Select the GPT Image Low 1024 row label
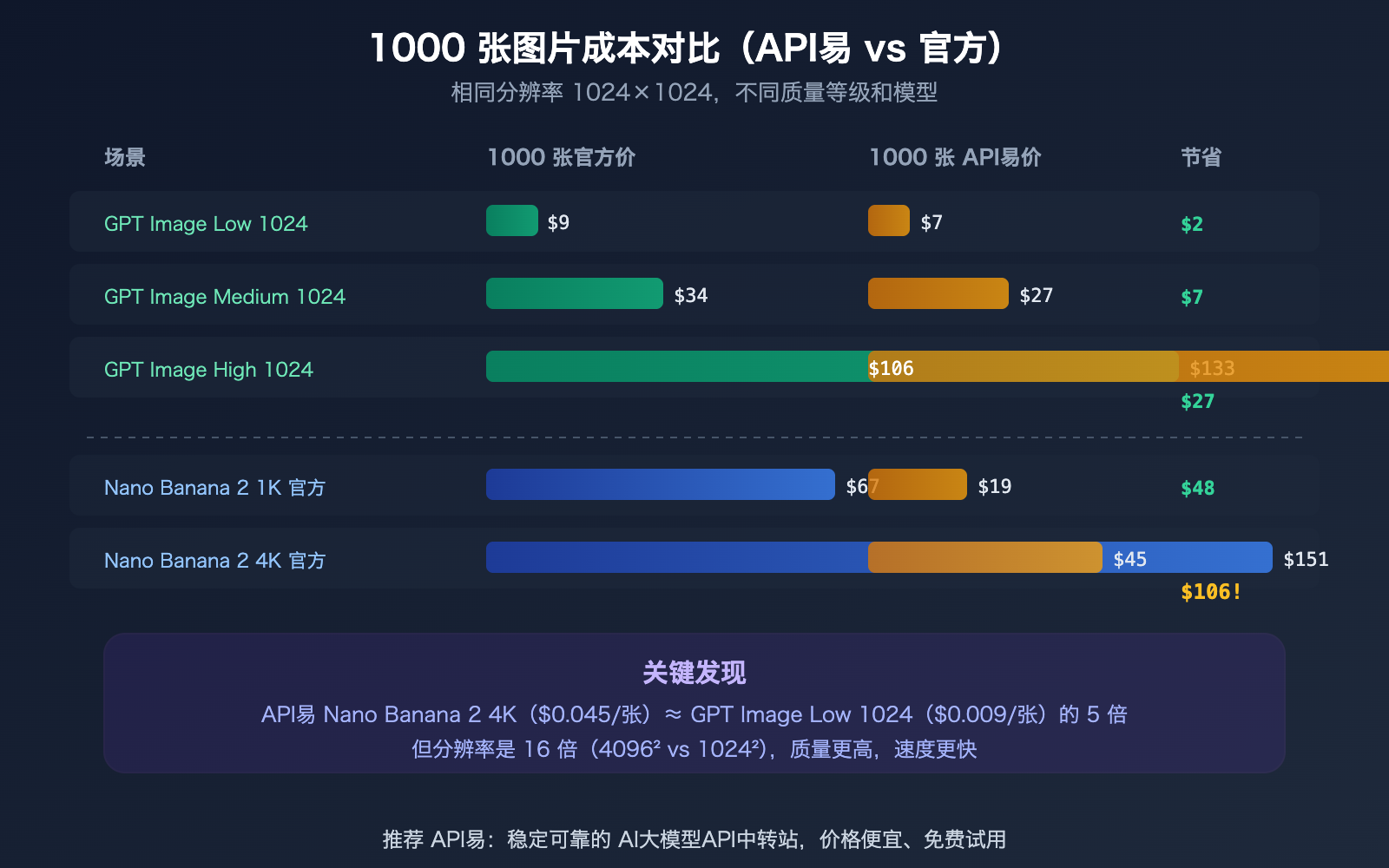 (206, 223)
